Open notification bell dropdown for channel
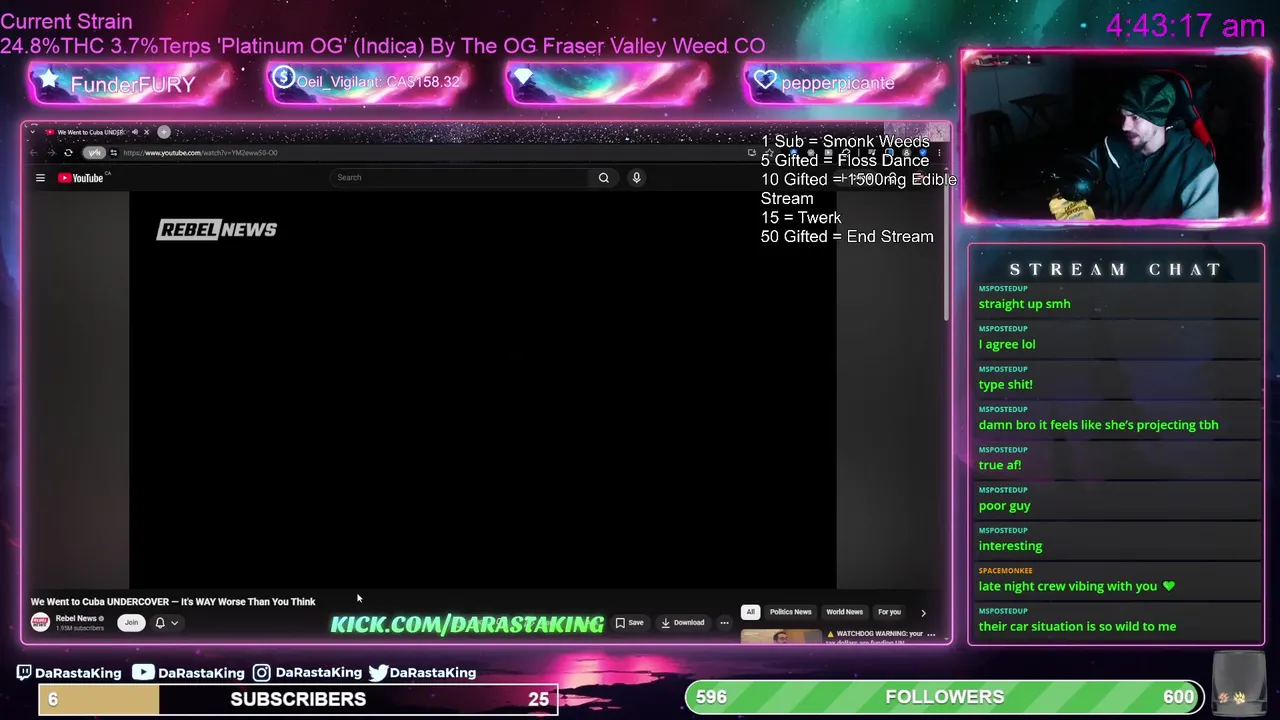This screenshot has width=1280, height=720. pos(166,622)
